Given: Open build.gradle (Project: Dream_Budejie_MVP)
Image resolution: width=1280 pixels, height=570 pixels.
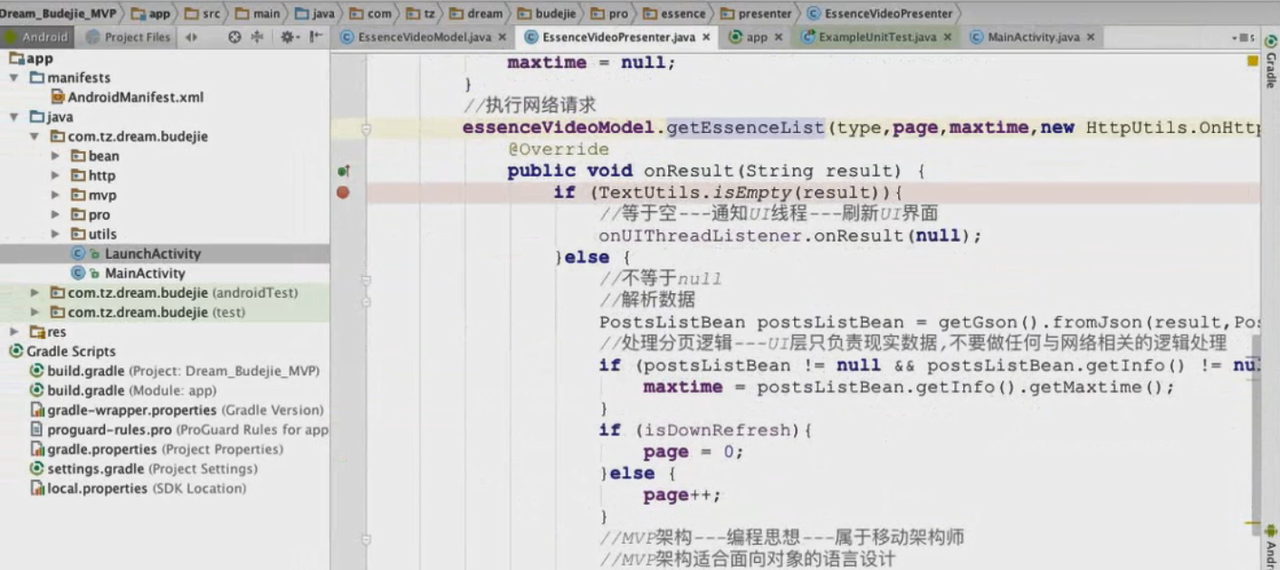Looking at the screenshot, I should coord(175,370).
